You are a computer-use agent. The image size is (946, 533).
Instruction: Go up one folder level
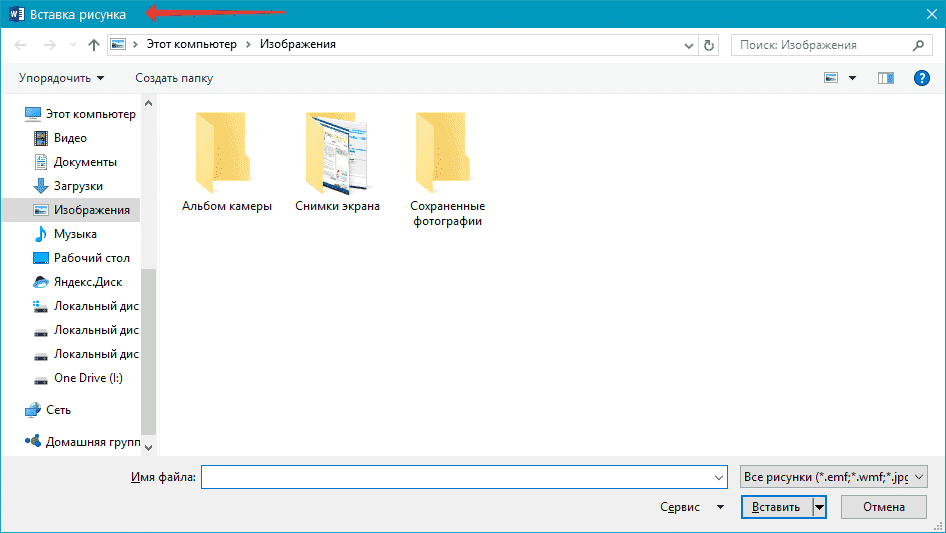(94, 45)
